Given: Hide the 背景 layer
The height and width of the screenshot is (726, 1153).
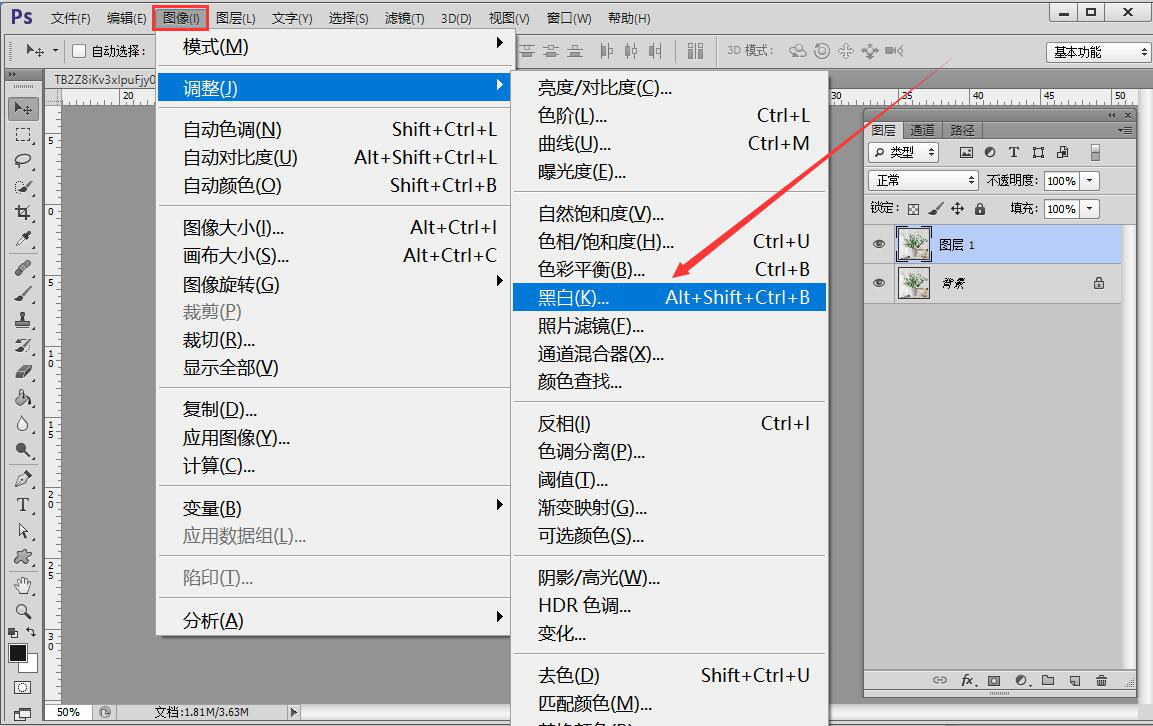Looking at the screenshot, I should click(879, 283).
